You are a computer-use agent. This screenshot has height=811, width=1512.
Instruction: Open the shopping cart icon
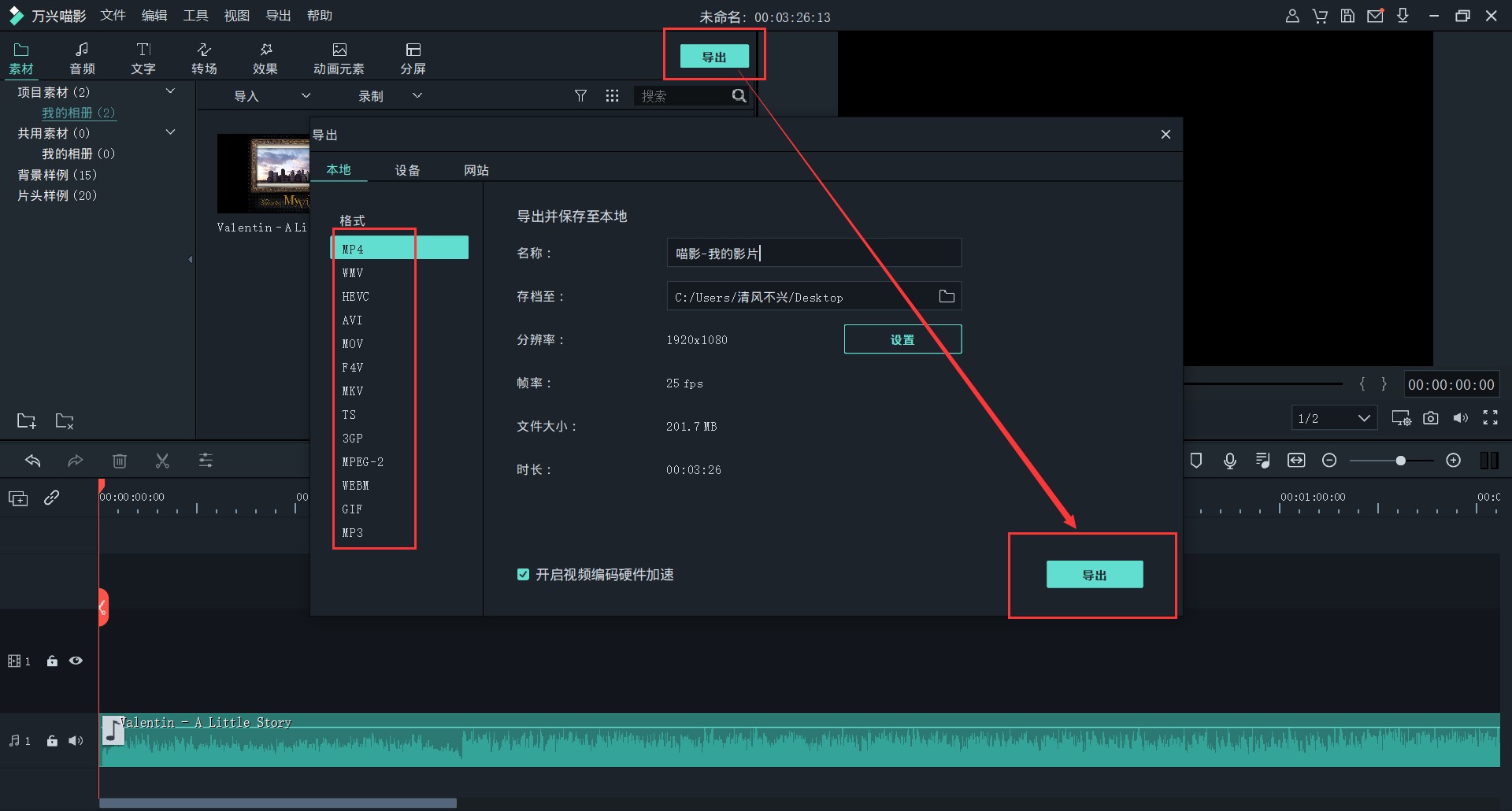(1320, 16)
